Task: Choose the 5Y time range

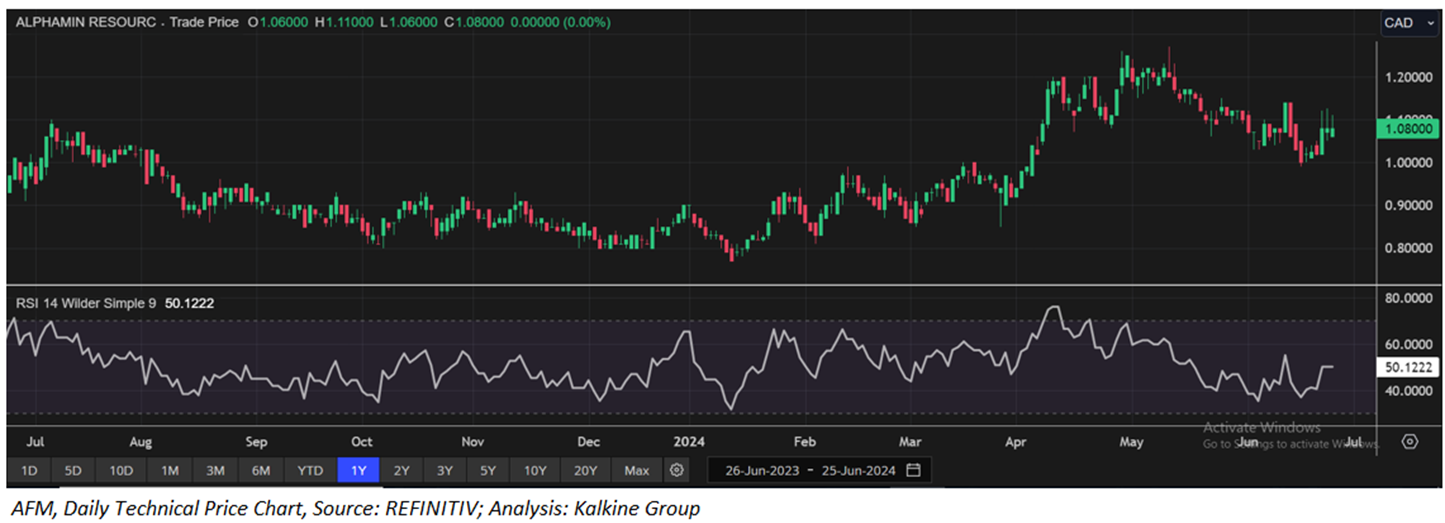Action: coord(487,470)
